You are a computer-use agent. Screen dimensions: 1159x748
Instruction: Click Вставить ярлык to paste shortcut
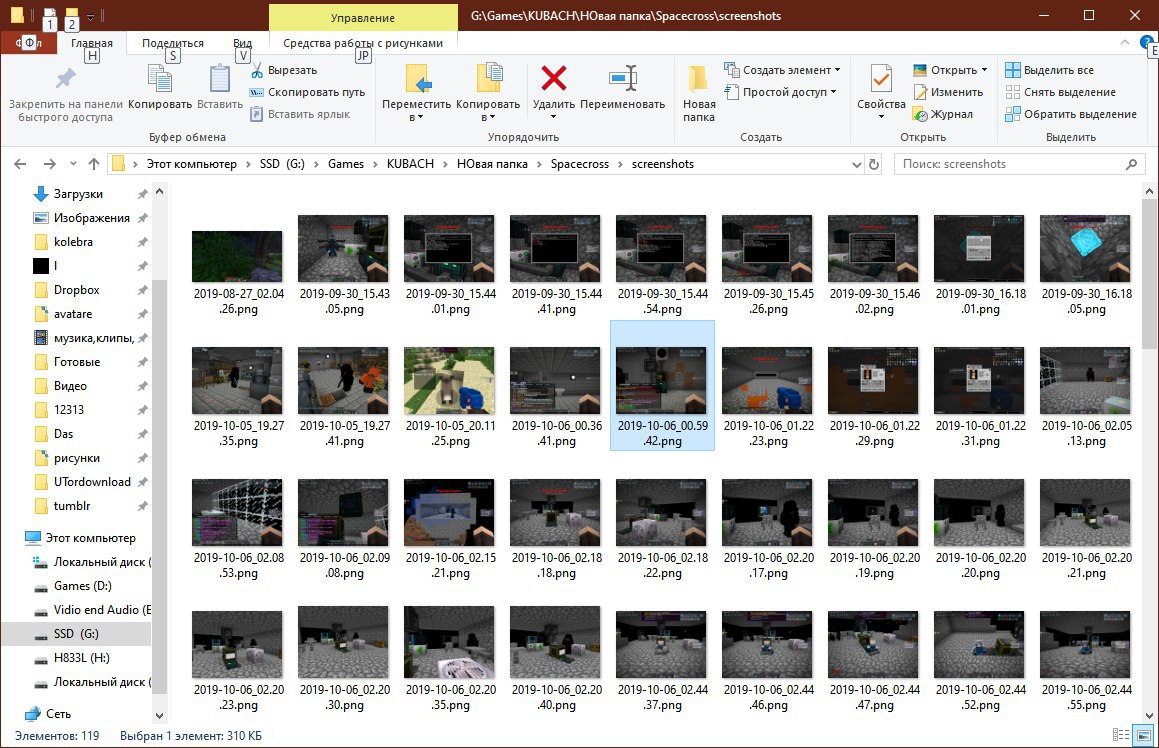point(301,115)
